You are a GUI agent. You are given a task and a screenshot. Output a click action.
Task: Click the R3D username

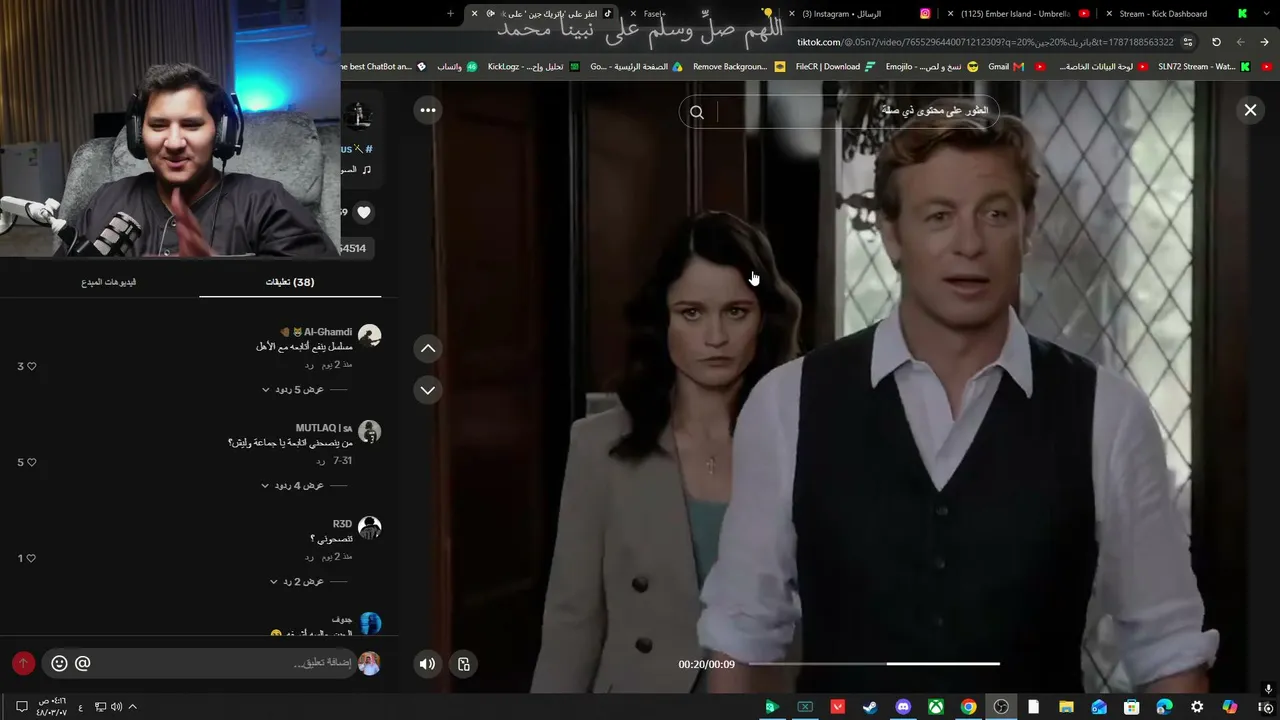[342, 524]
